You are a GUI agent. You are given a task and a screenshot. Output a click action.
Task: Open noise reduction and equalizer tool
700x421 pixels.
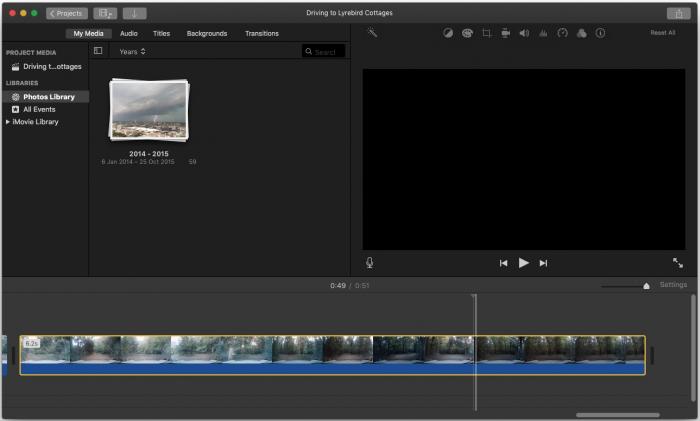[543, 33]
